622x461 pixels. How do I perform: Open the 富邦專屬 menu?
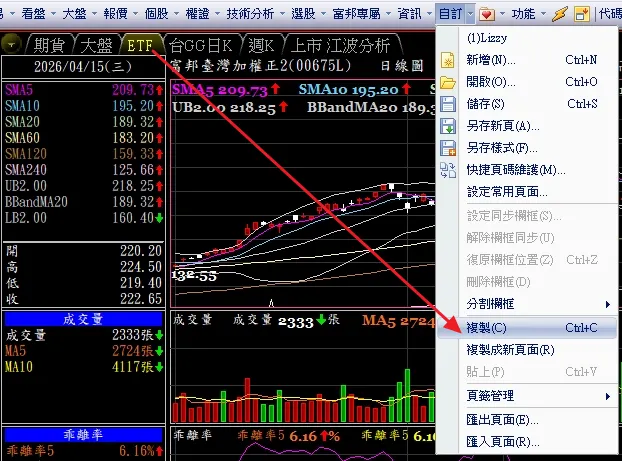[x=356, y=14]
